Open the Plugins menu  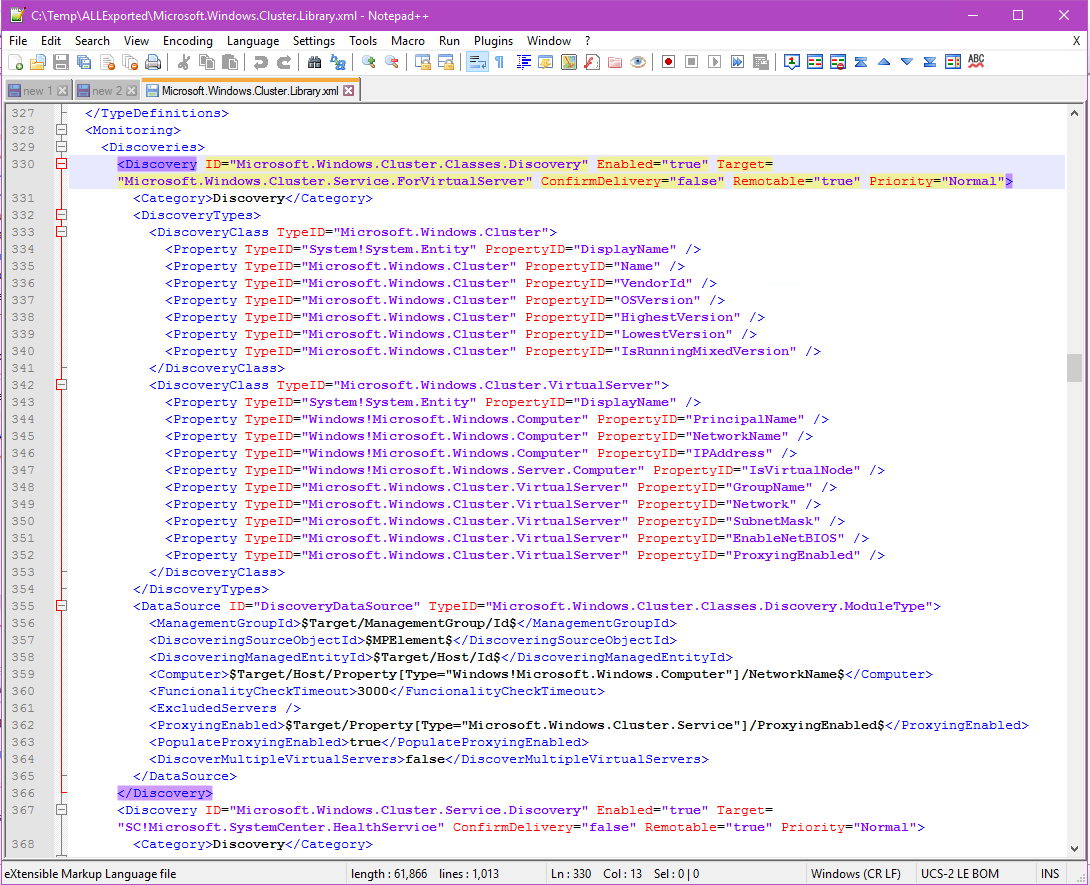pyautogui.click(x=493, y=41)
